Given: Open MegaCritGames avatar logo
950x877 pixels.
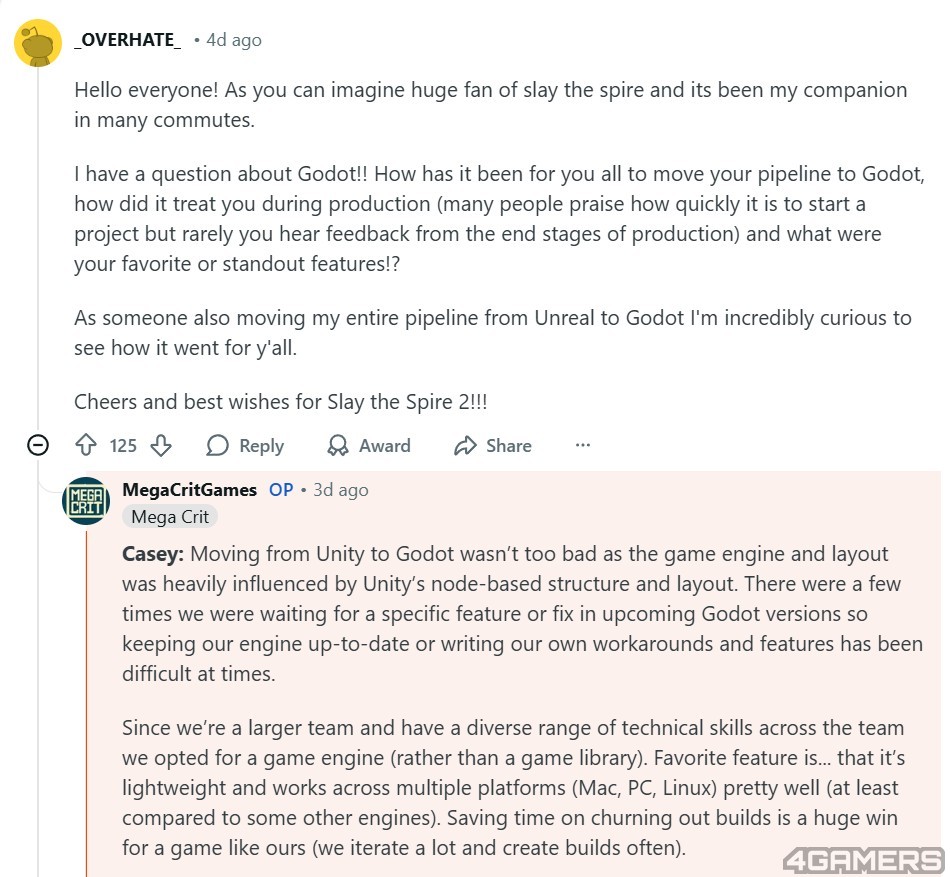Looking at the screenshot, I should [x=86, y=500].
